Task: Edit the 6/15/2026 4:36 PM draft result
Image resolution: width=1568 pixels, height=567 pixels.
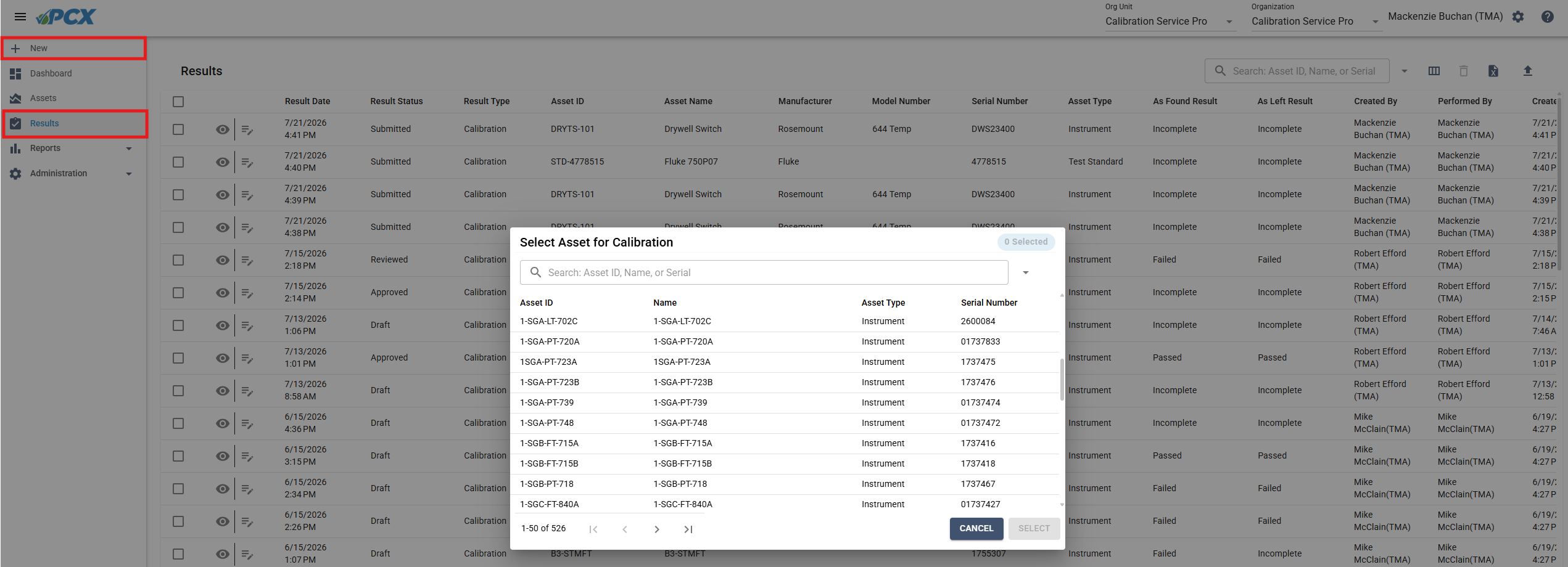Action: 247,423
